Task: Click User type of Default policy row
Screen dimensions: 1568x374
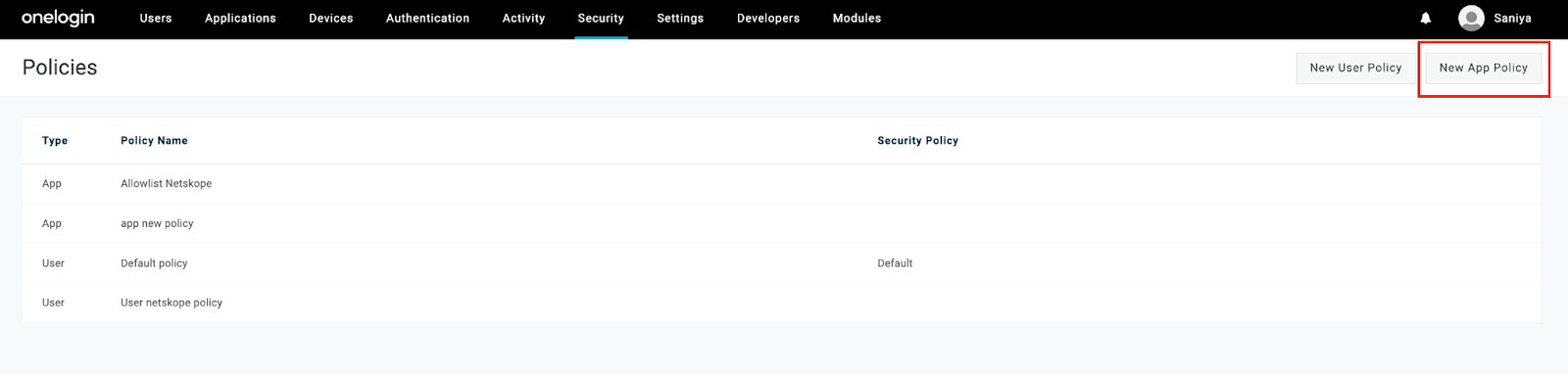Action: pos(53,262)
